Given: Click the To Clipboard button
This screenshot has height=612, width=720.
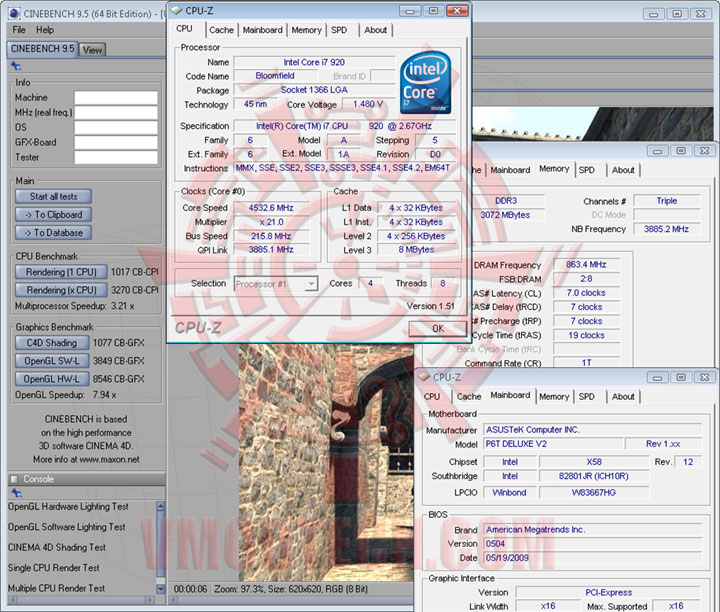Looking at the screenshot, I should pyautogui.click(x=53, y=214).
